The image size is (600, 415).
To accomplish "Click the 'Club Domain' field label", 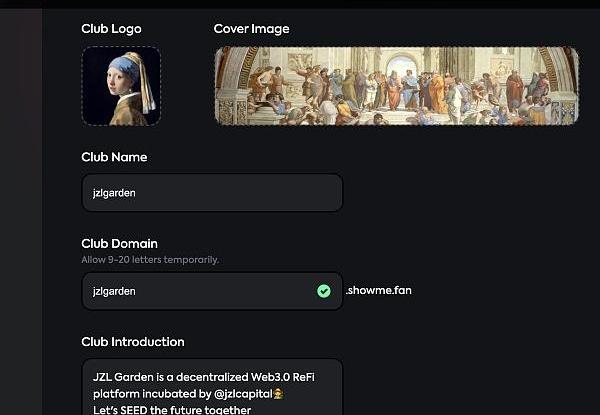I will pos(119,243).
